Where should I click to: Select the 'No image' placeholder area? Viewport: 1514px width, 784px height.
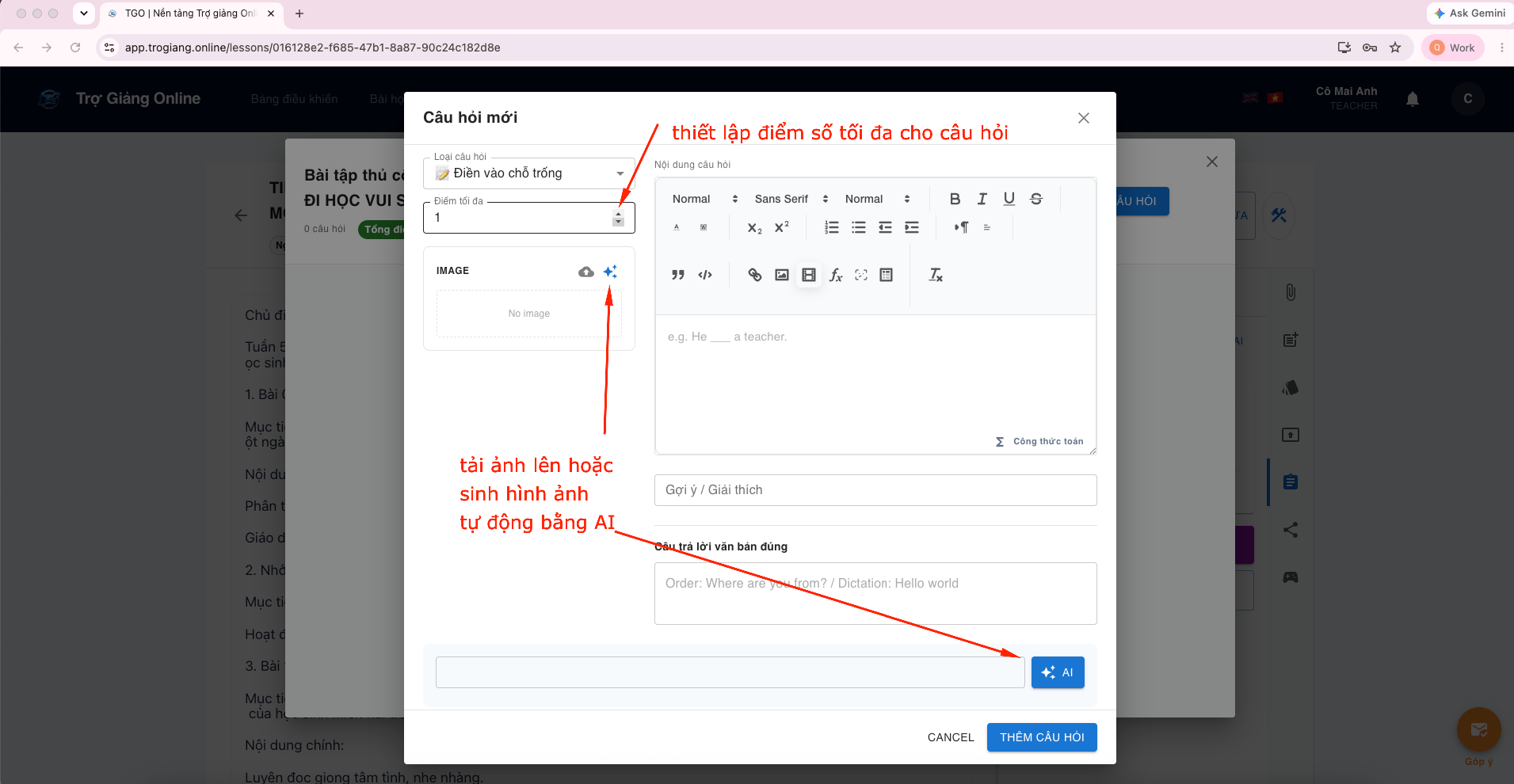pyautogui.click(x=529, y=314)
